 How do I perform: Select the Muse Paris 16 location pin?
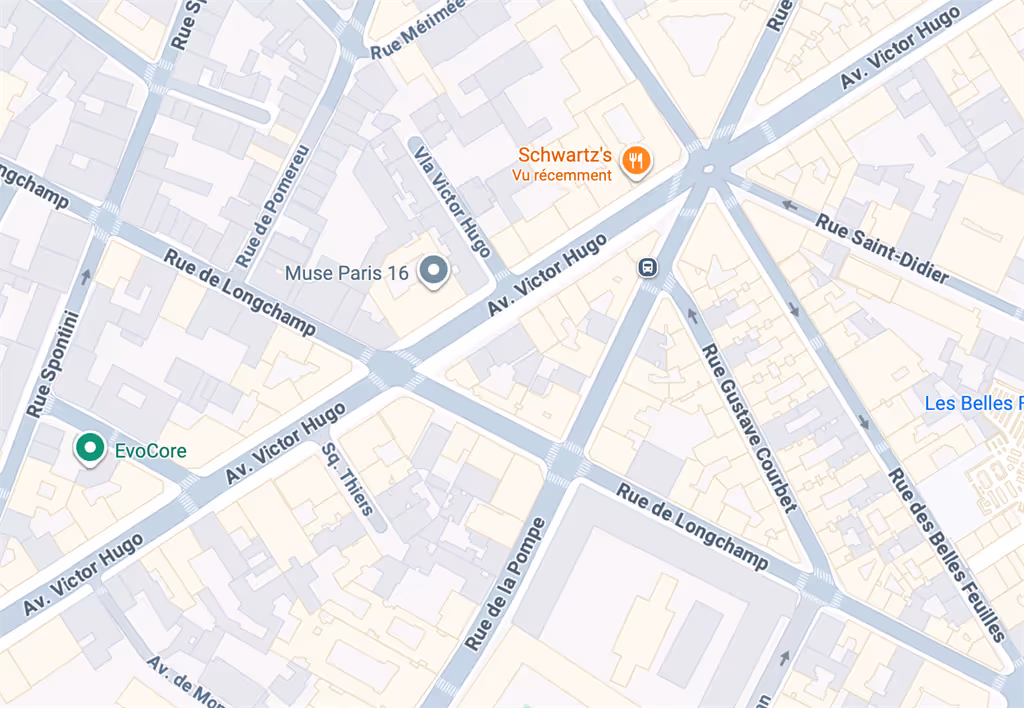pos(434,271)
